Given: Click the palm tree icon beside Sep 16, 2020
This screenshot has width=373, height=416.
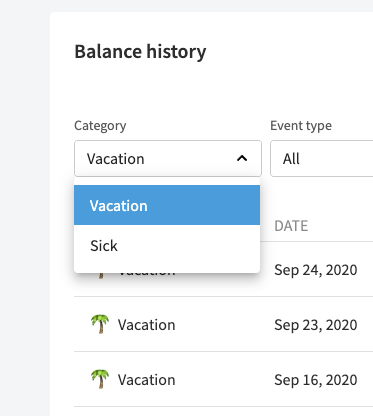Looking at the screenshot, I should [100, 379].
